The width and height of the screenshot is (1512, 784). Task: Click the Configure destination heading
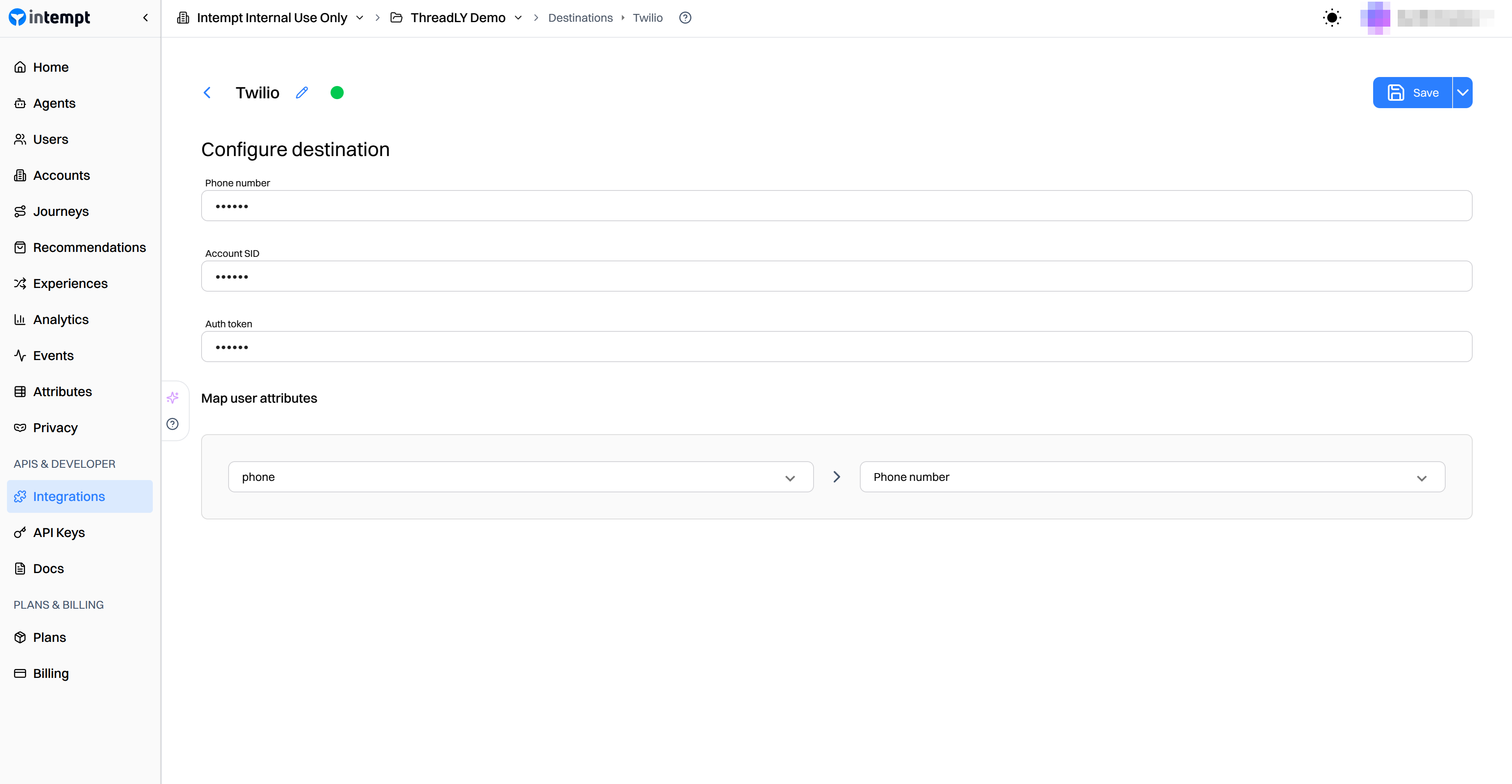click(x=295, y=149)
